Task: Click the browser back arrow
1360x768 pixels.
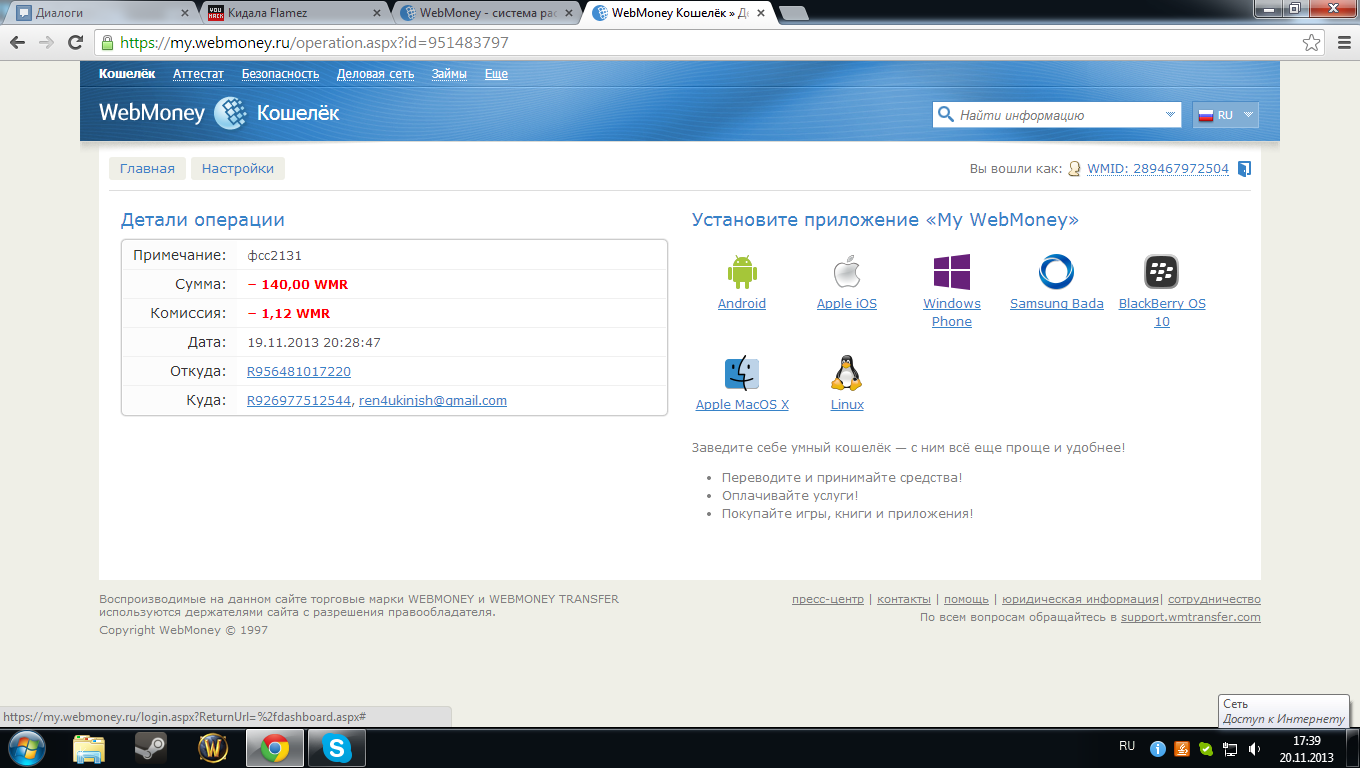Action: click(18, 43)
